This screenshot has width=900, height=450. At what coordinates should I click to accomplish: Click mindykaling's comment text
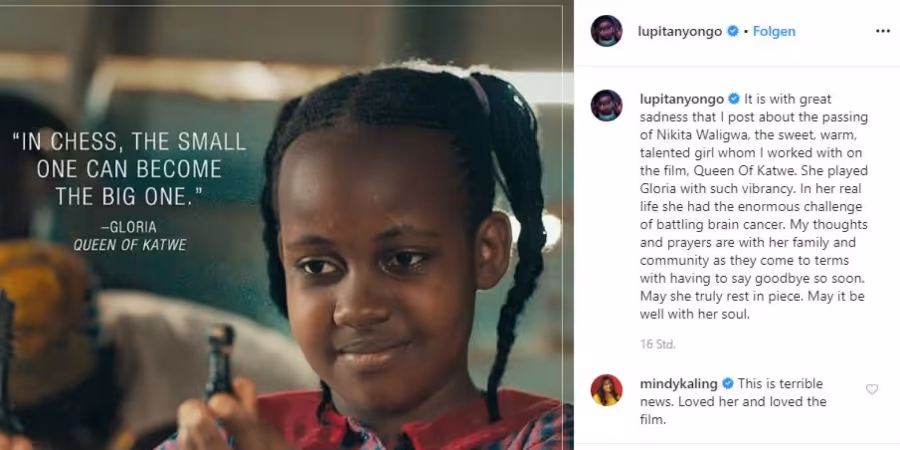coord(732,402)
